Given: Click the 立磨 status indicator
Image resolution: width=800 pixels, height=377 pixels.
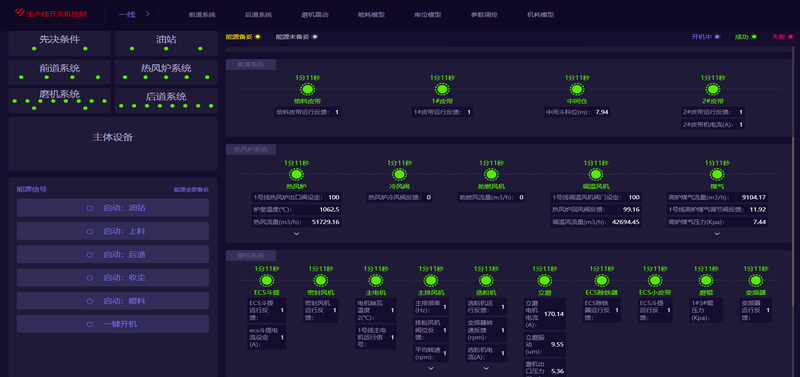Looking at the screenshot, I should [x=544, y=280].
